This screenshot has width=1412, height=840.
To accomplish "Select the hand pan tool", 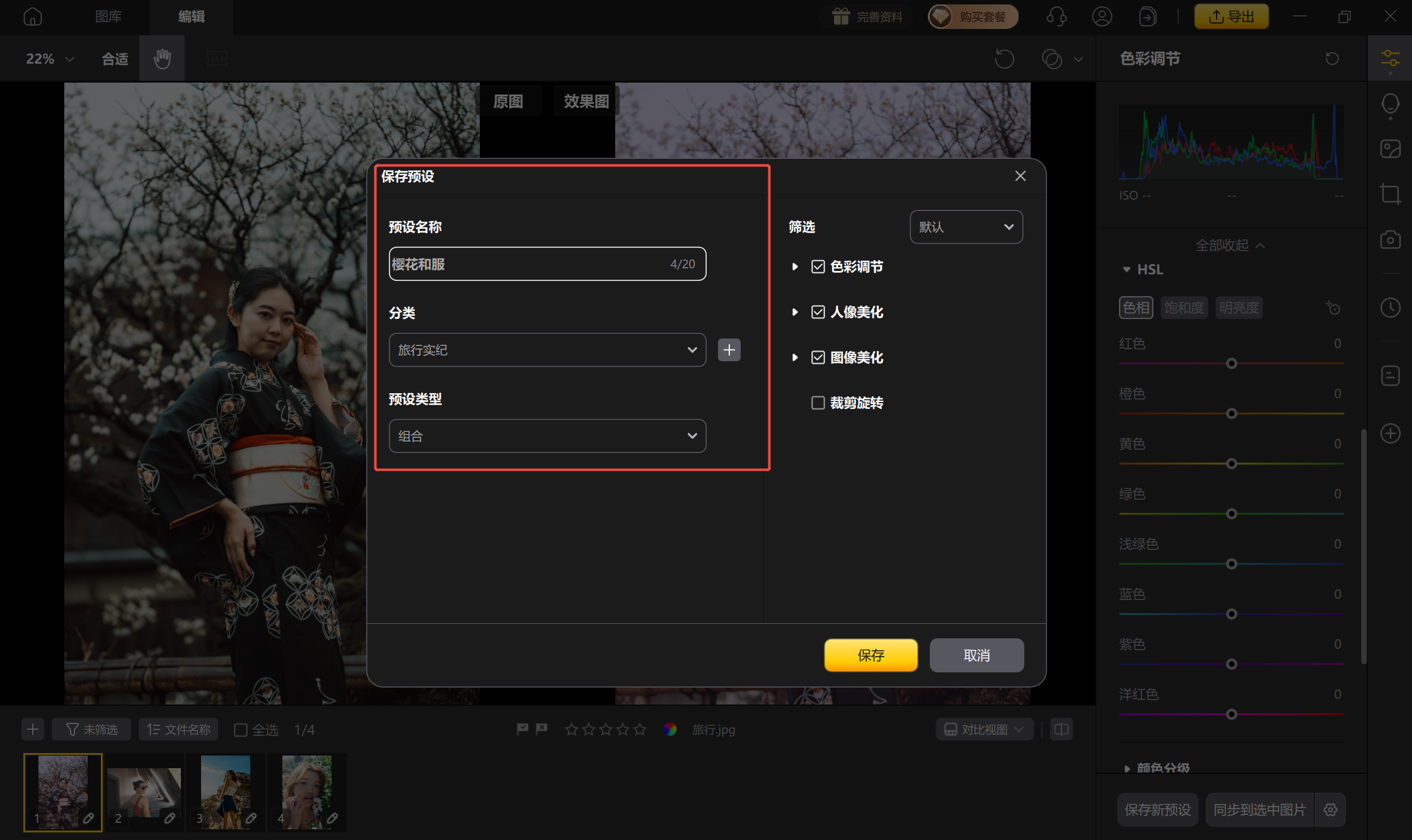I will tap(162, 59).
